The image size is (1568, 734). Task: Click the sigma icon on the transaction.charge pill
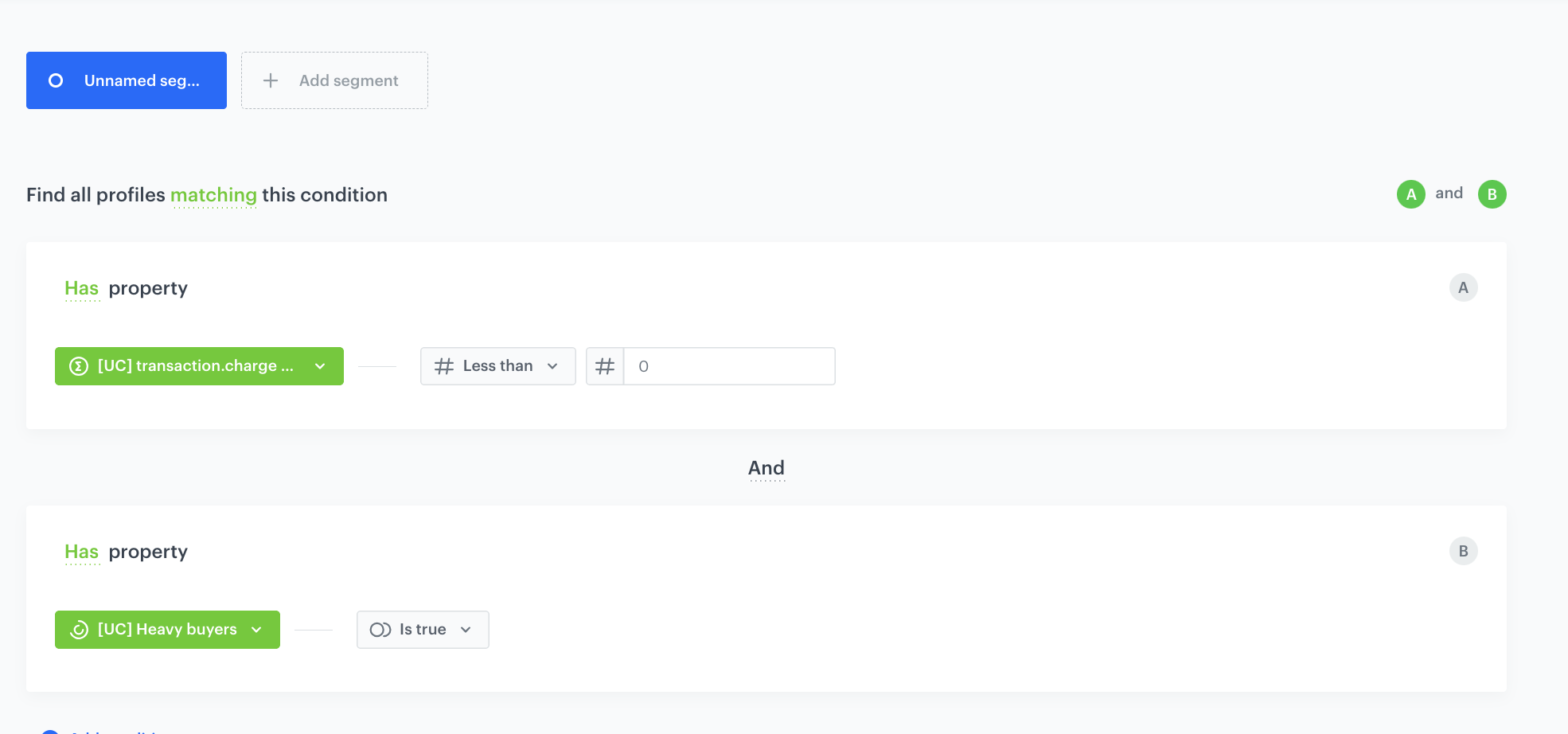click(77, 366)
